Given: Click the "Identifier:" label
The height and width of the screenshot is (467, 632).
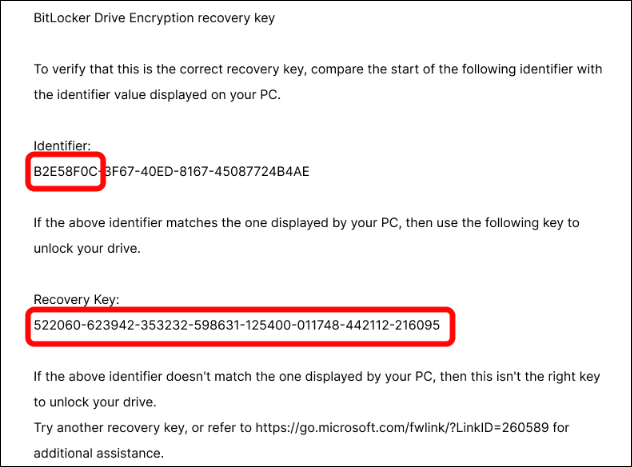Looking at the screenshot, I should pos(62,146).
